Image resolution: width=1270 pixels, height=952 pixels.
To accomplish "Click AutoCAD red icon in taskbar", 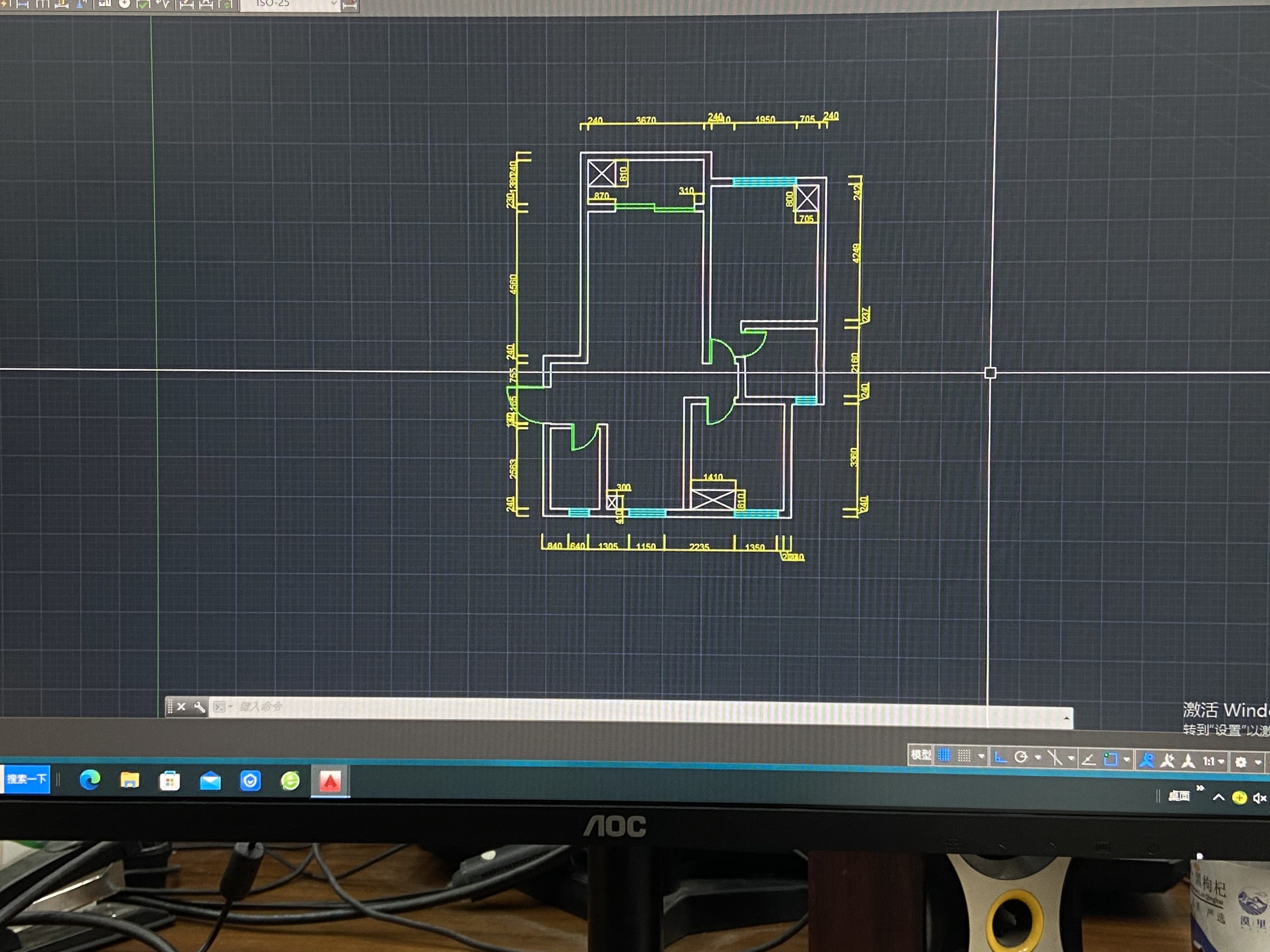I will tap(330, 781).
